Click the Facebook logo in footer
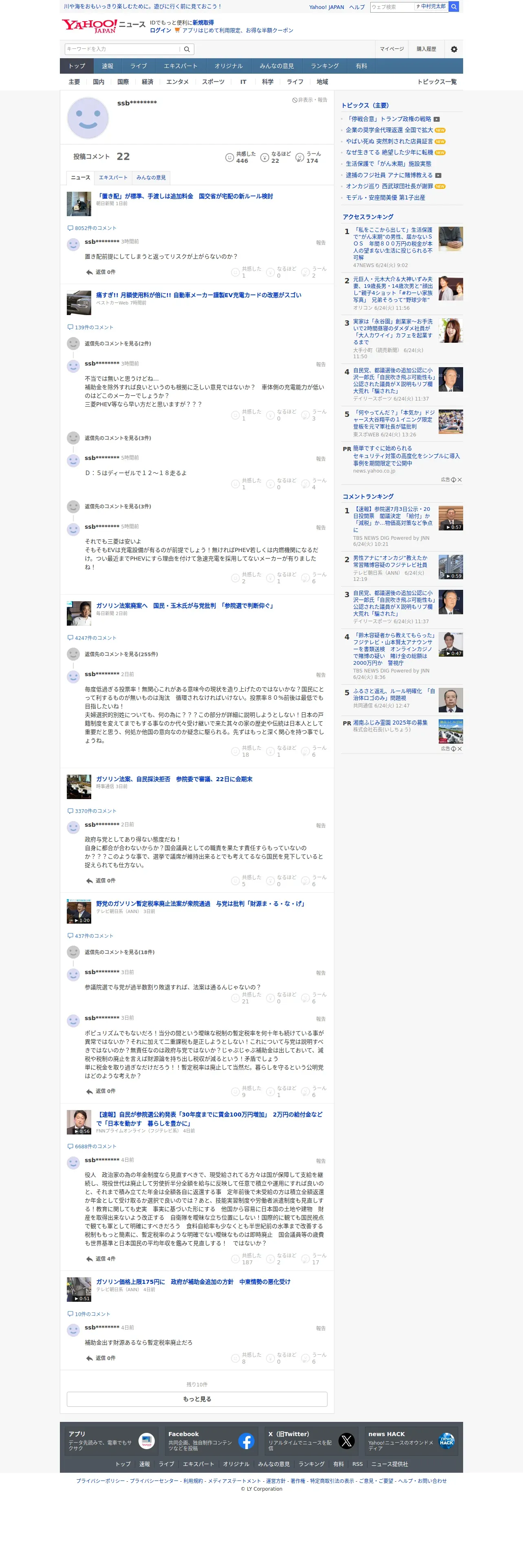 (x=246, y=1441)
